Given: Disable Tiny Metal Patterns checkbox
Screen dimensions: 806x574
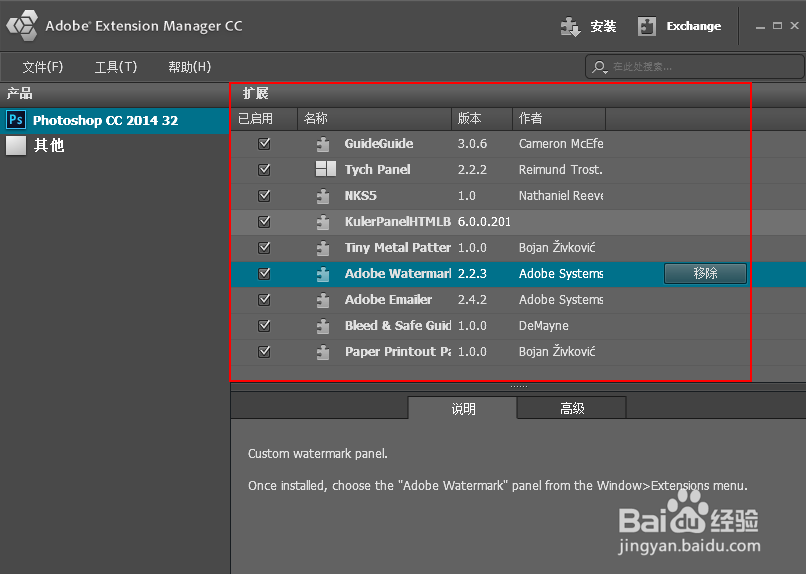Looking at the screenshot, I should point(264,248).
